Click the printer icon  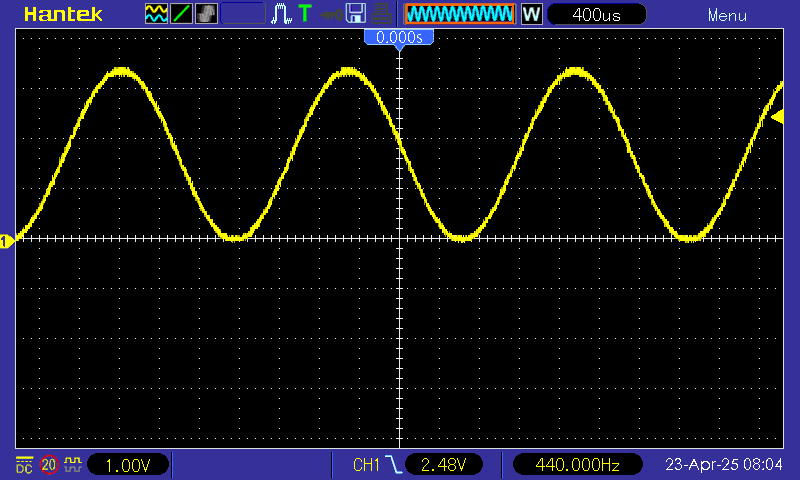click(x=380, y=14)
